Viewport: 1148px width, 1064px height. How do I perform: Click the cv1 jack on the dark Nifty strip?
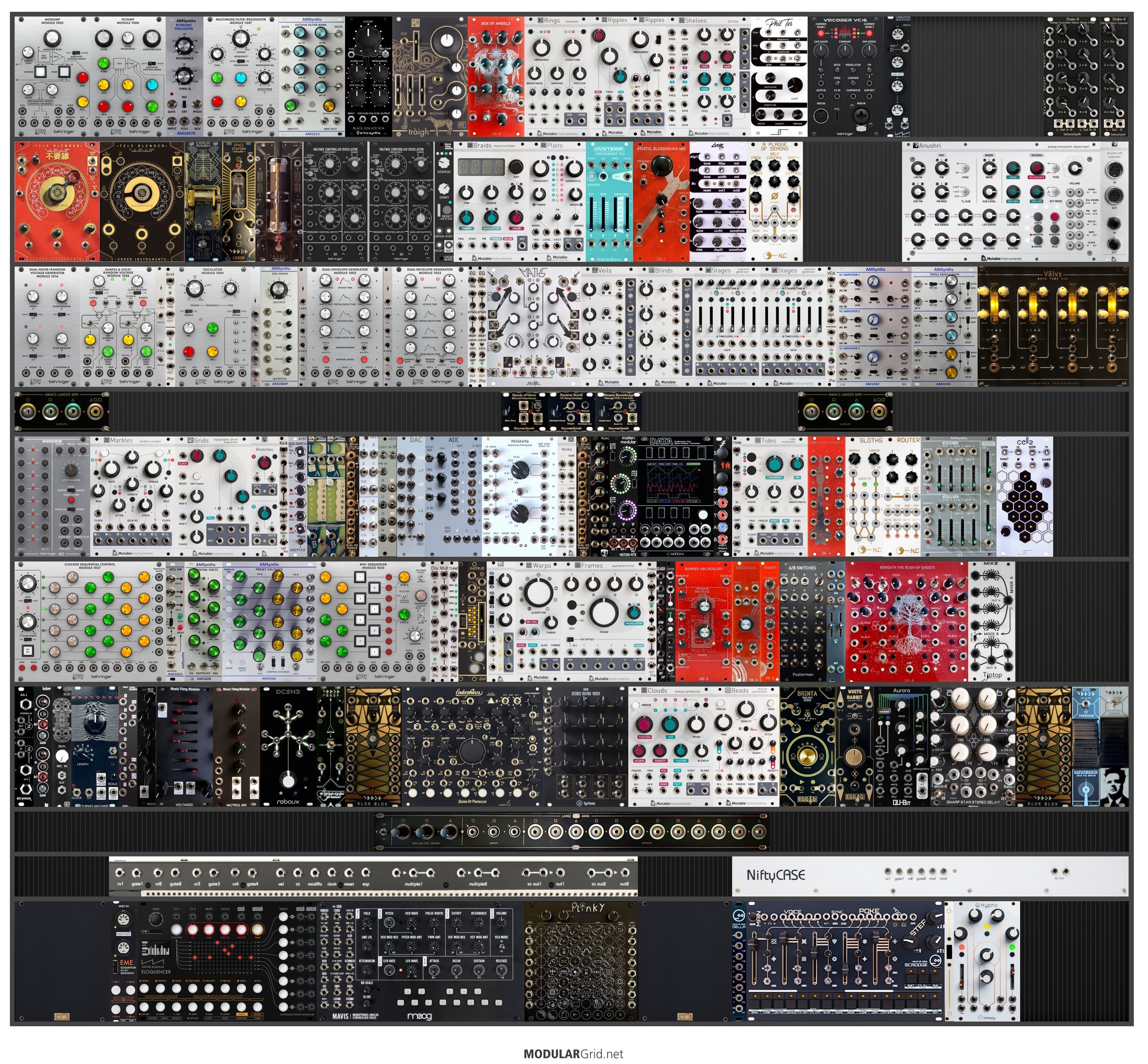pyautogui.click(x=121, y=873)
